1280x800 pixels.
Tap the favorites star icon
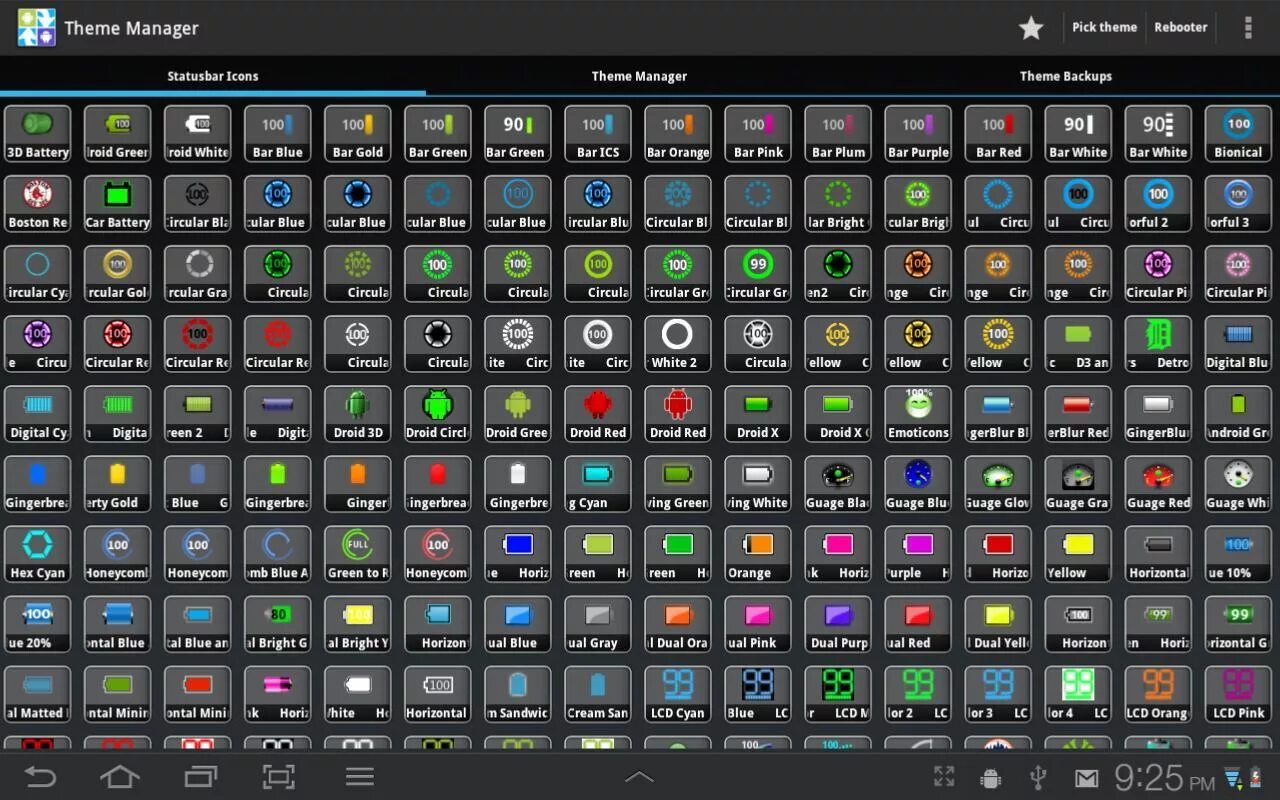coord(1031,28)
